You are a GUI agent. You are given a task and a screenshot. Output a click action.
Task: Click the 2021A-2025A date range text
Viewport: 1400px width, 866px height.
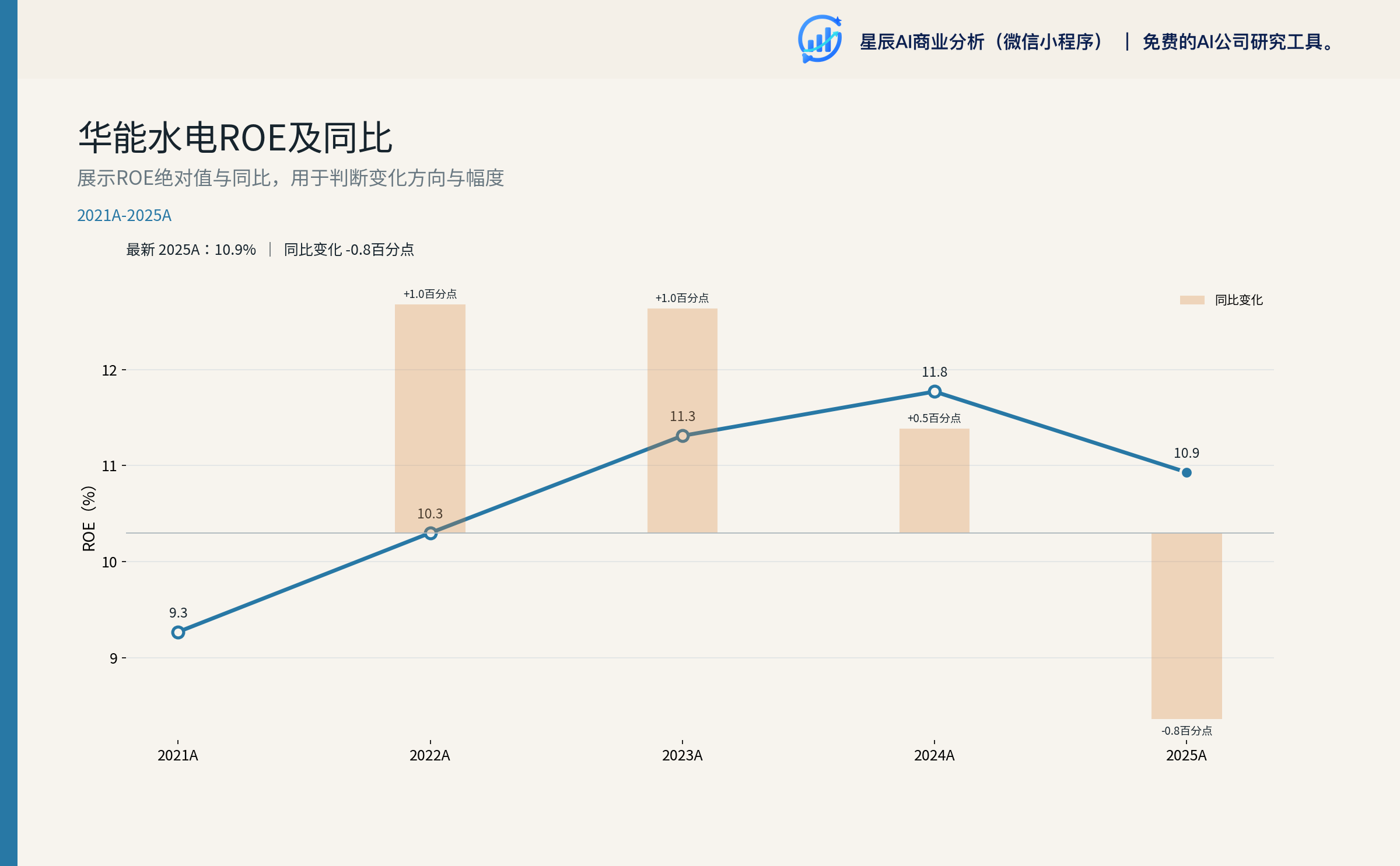pos(124,216)
